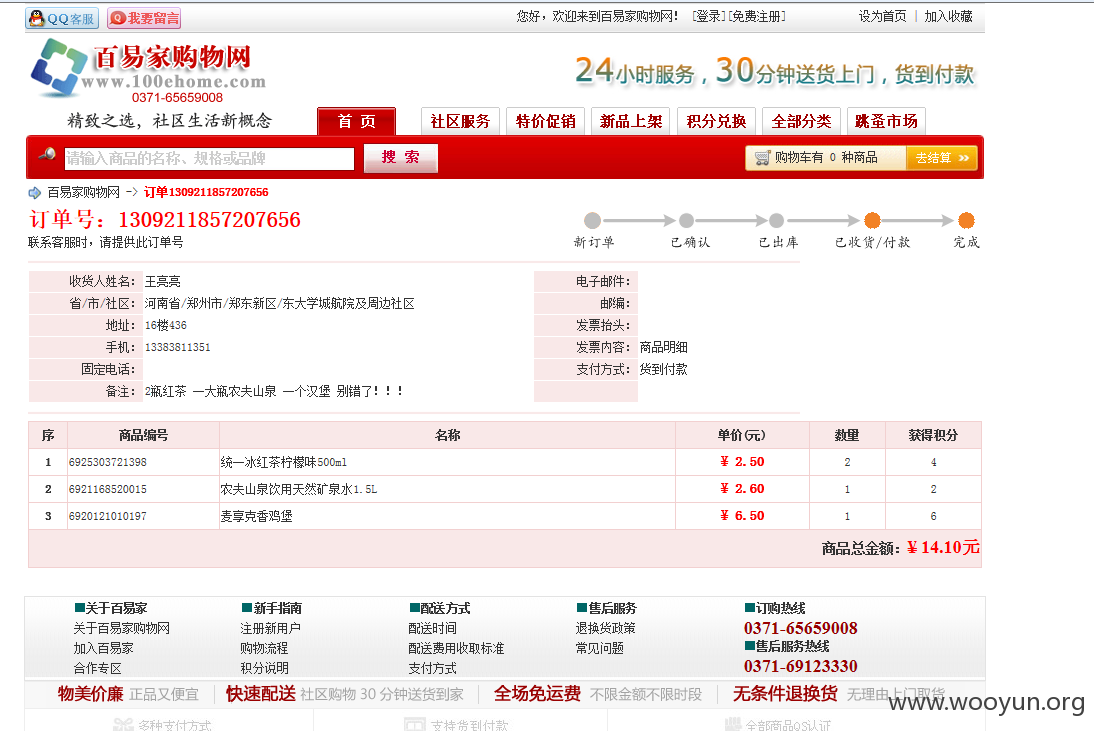Click after-sales number 0371-69123330
This screenshot has width=1094, height=731.
click(x=800, y=666)
